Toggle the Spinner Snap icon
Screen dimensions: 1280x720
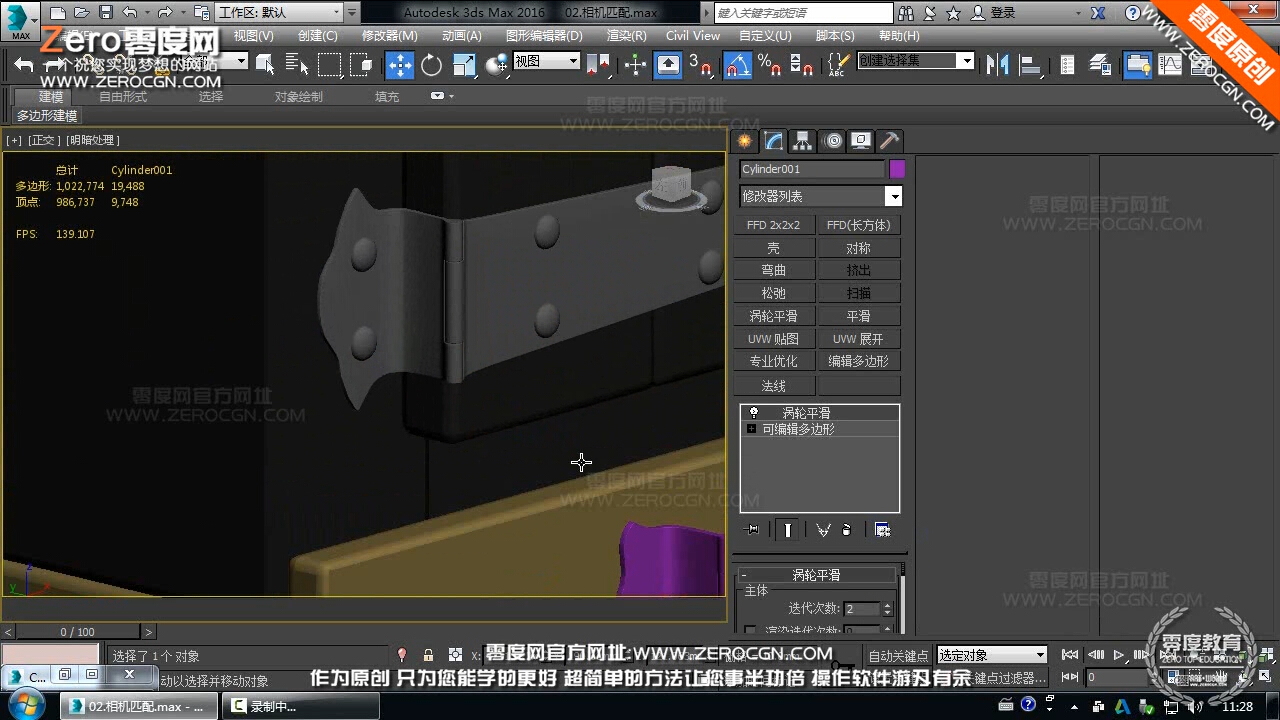(x=801, y=66)
